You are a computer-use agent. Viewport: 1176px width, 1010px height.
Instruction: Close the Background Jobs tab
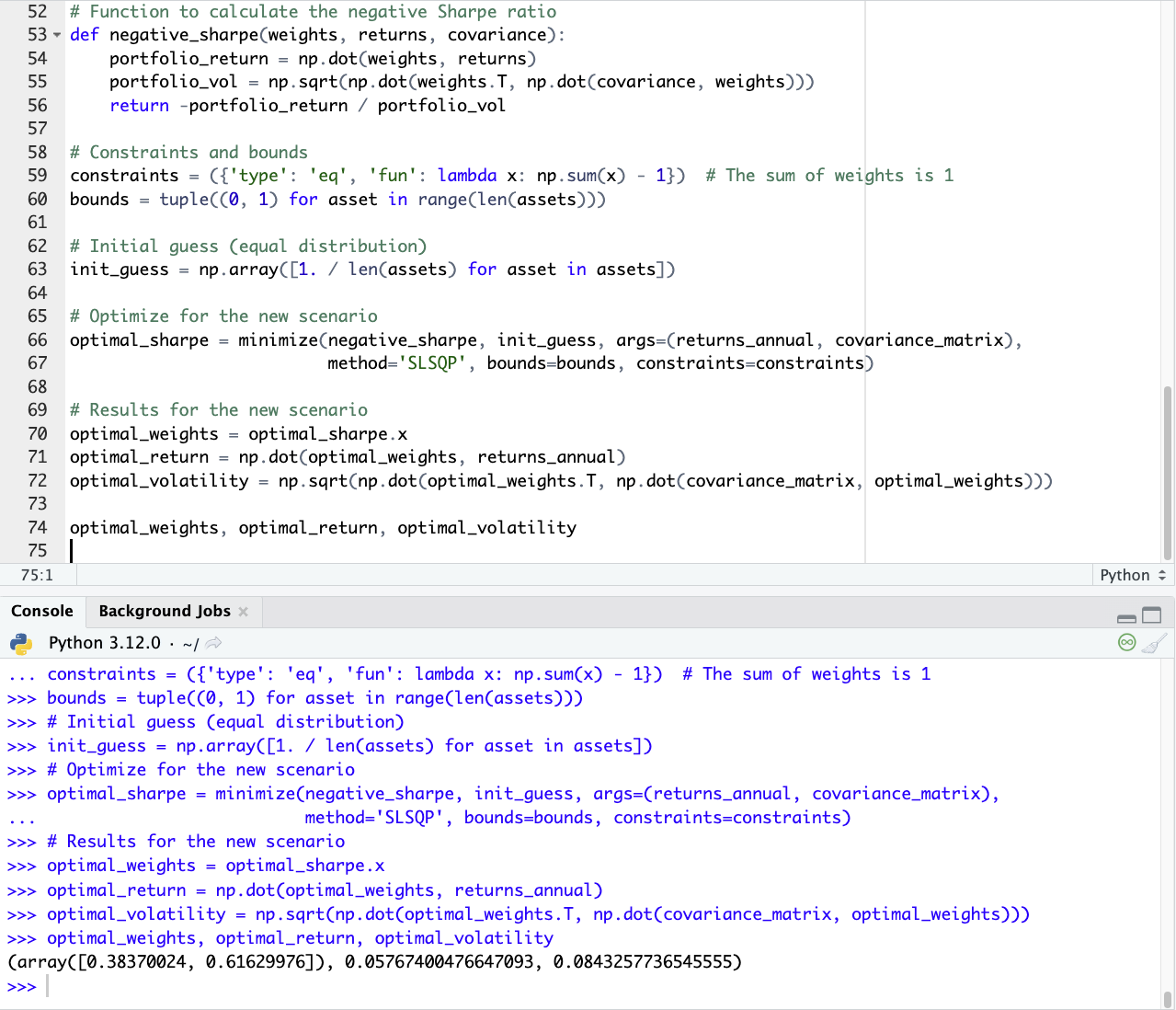point(244,612)
